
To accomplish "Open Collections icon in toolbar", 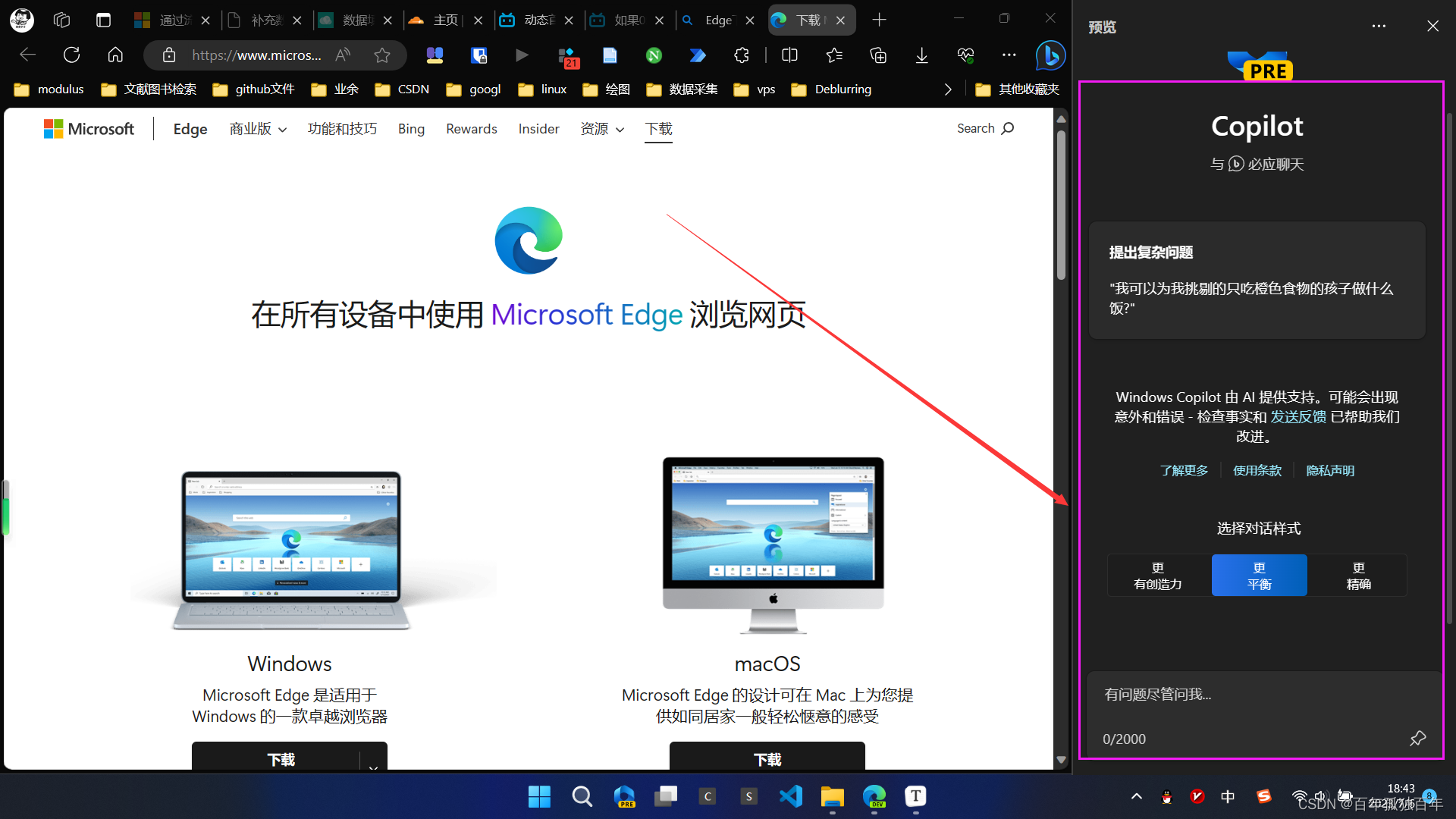I will pos(878,55).
